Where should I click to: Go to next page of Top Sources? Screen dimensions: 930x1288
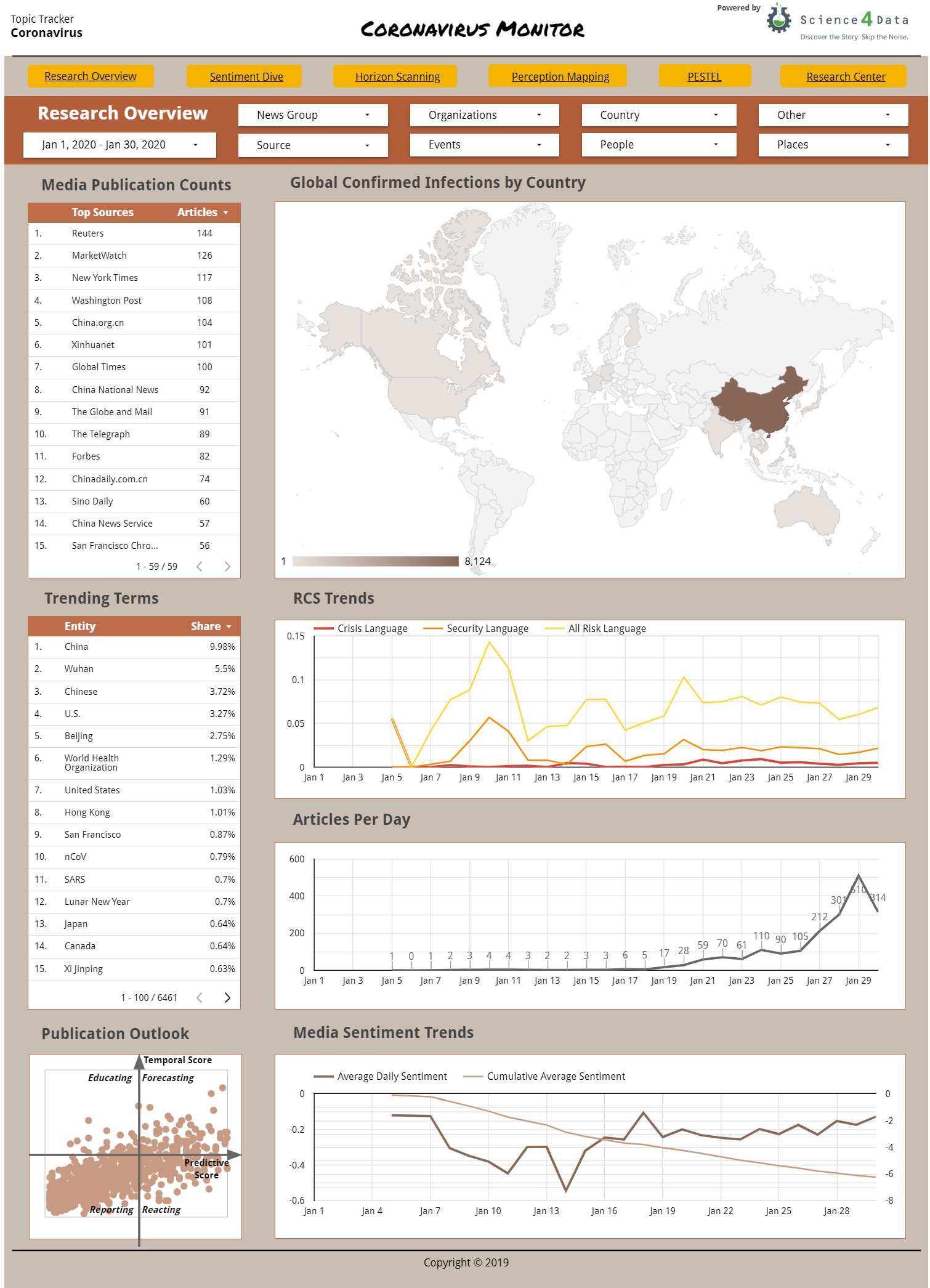click(x=227, y=566)
